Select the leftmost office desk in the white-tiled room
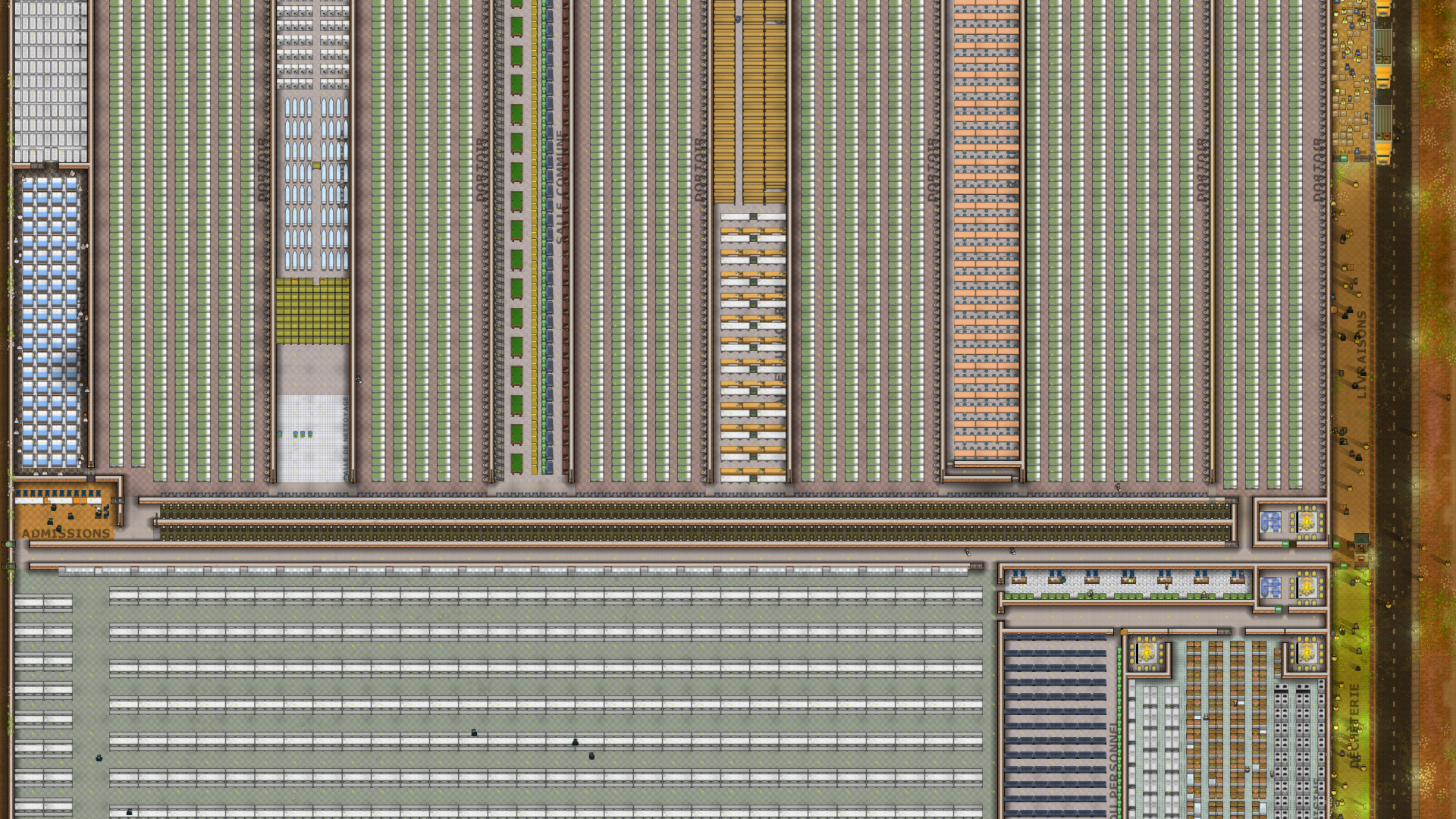The image size is (1456, 819). point(1018,579)
